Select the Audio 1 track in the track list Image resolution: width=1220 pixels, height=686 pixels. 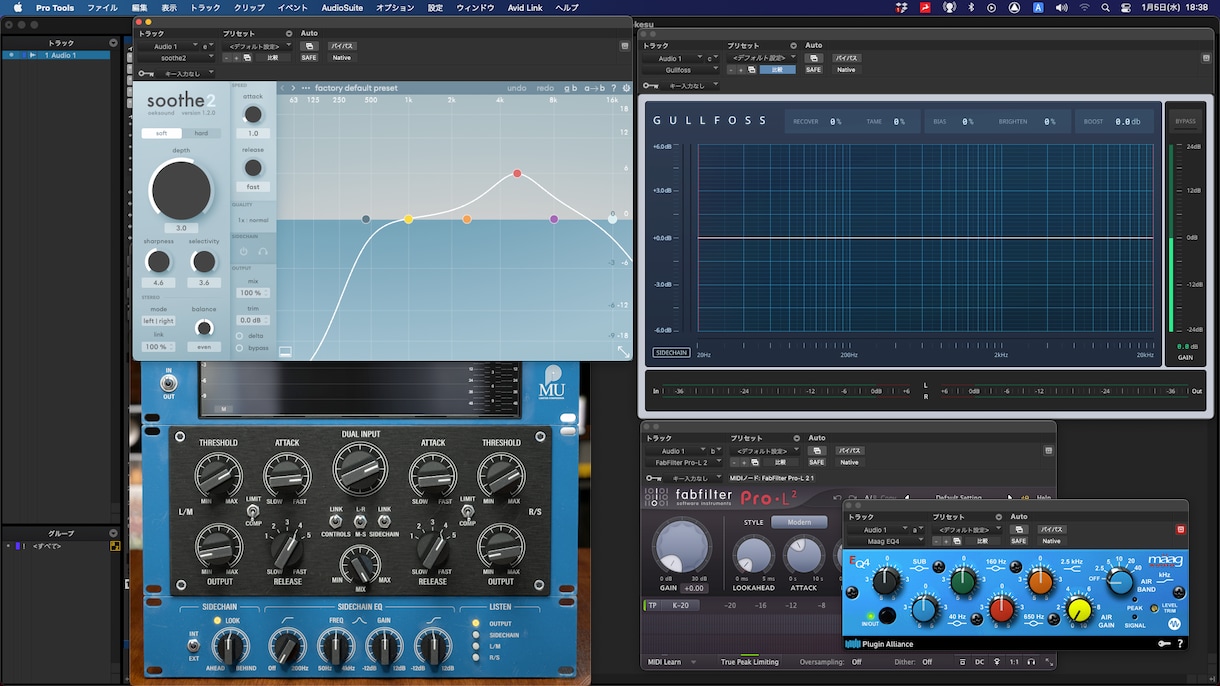(x=62, y=55)
